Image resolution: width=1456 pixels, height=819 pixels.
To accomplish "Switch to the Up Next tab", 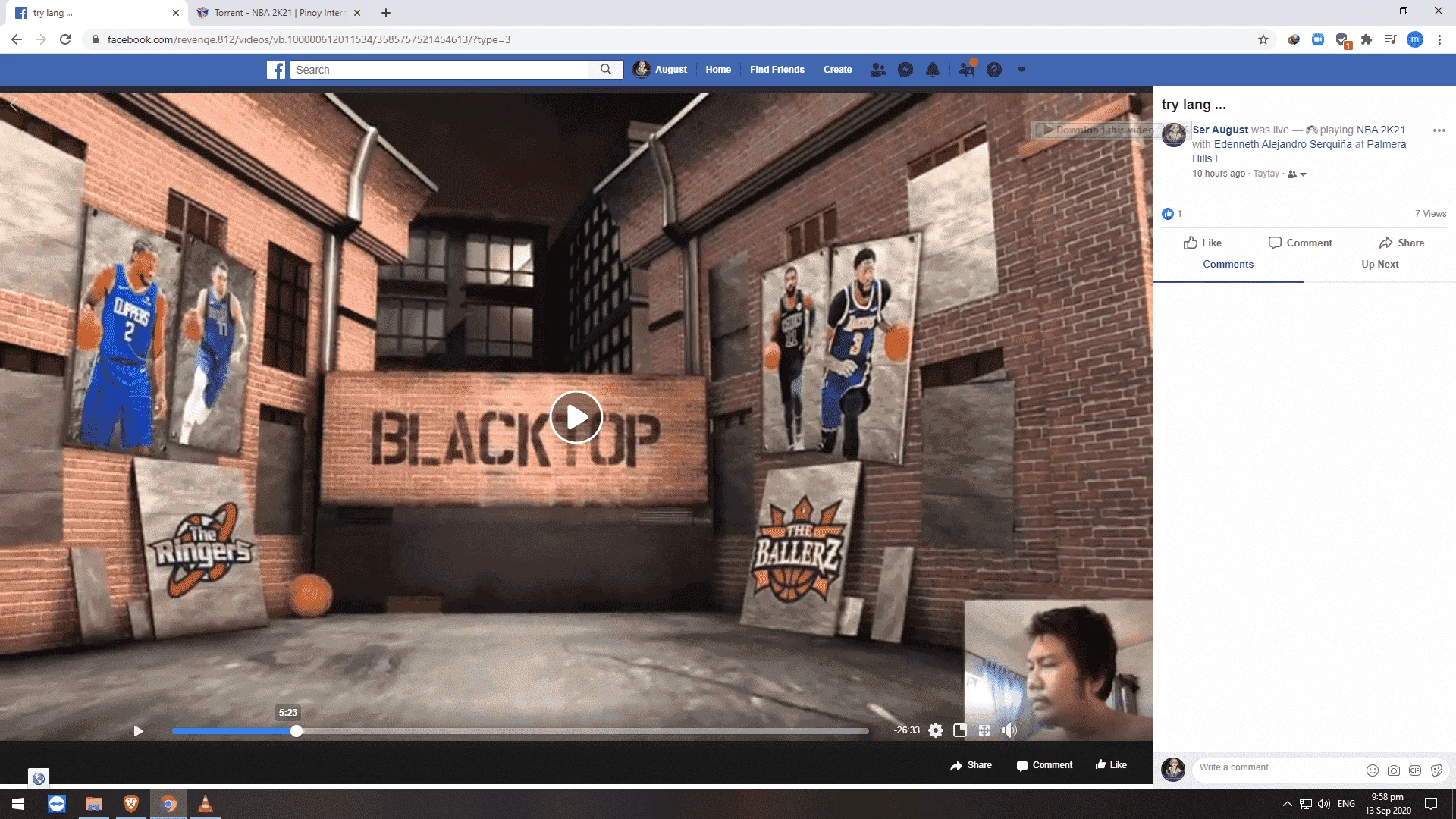I will 1379,264.
